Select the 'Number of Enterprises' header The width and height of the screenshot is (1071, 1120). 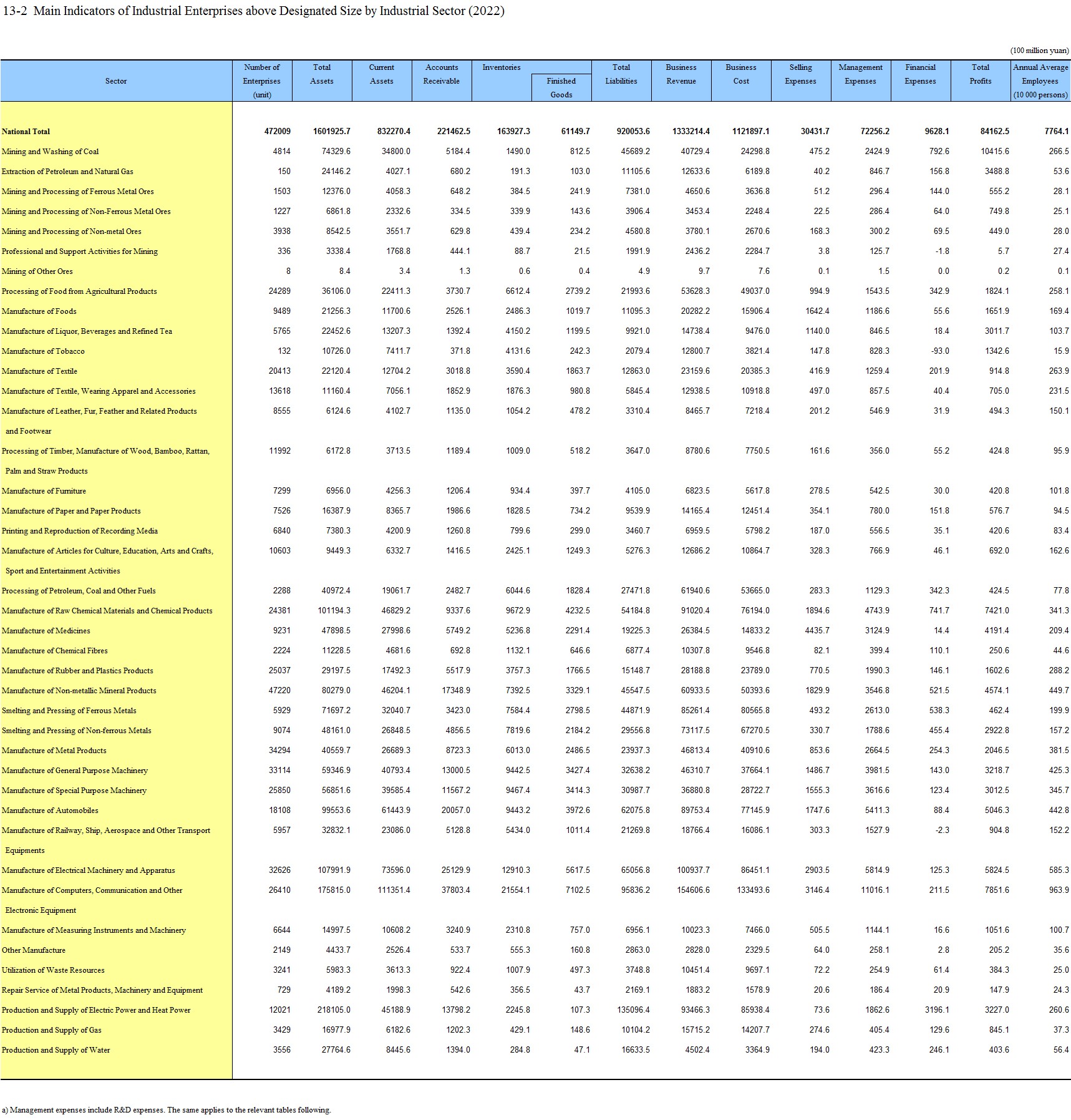click(262, 81)
